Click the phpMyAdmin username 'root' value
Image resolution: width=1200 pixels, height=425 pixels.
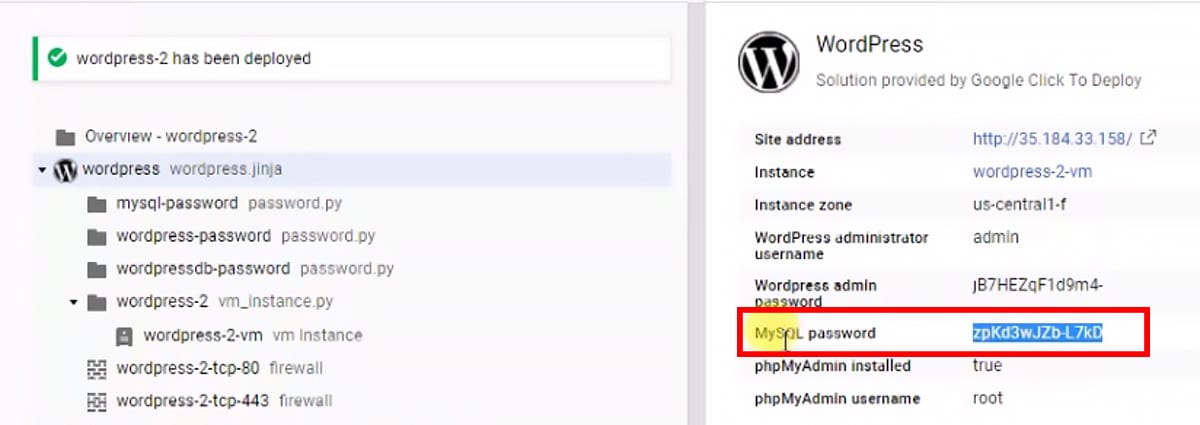(x=987, y=399)
